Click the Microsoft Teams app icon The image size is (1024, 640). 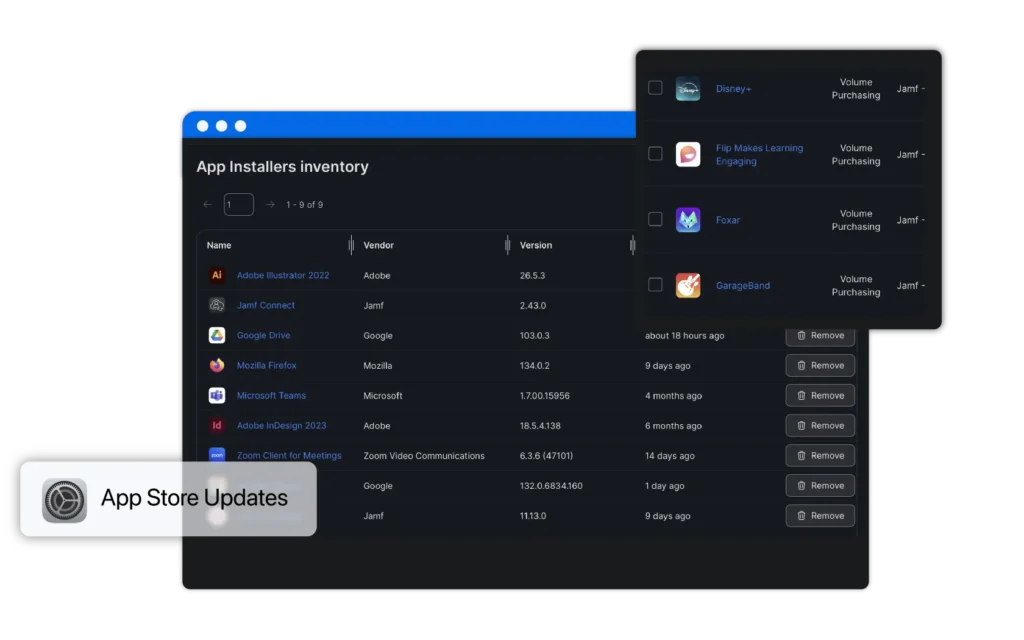coord(217,396)
